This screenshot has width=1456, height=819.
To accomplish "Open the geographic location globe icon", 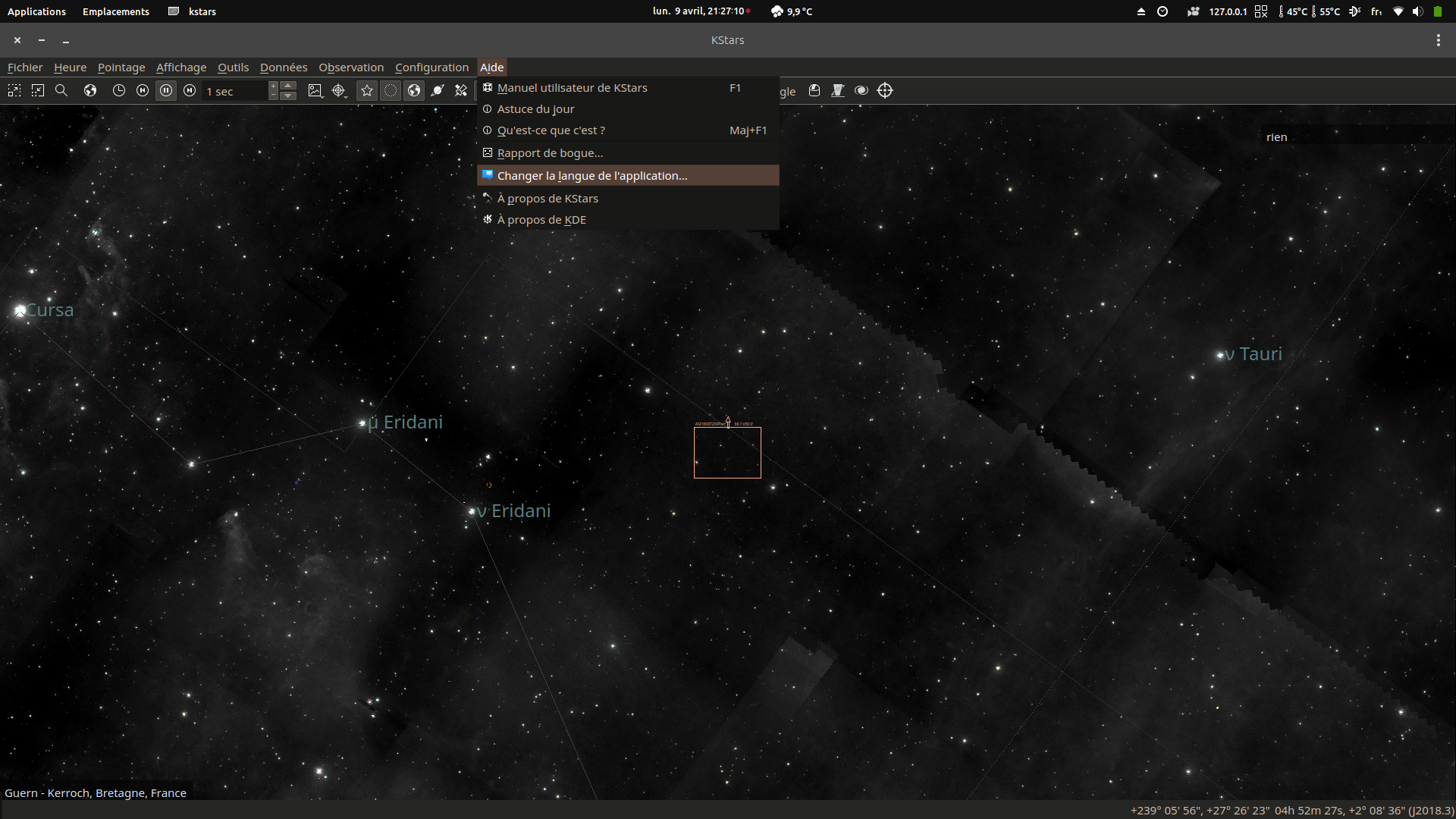I will (x=90, y=91).
